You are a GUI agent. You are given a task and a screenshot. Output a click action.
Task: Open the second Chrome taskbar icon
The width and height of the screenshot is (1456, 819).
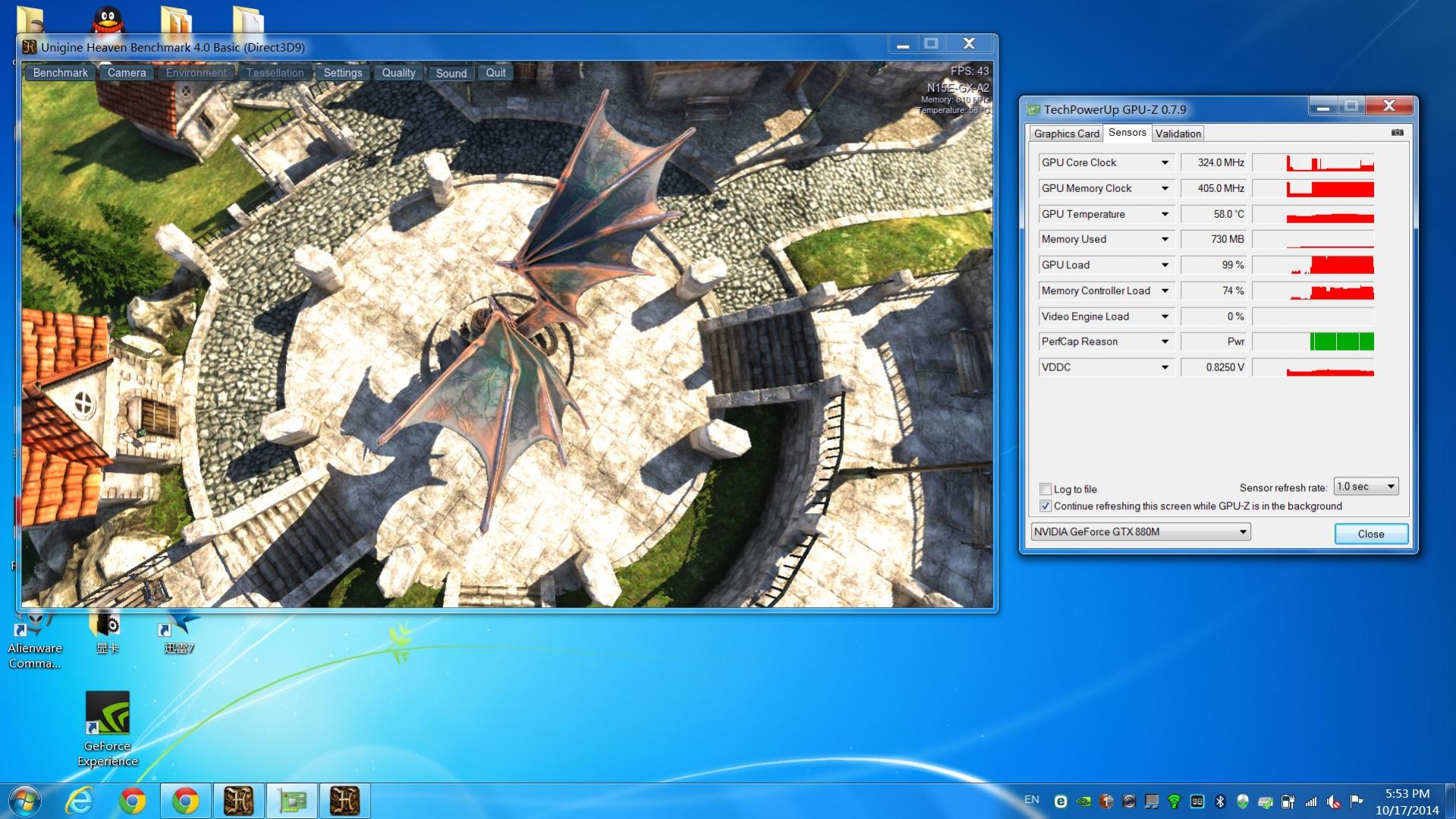[185, 801]
